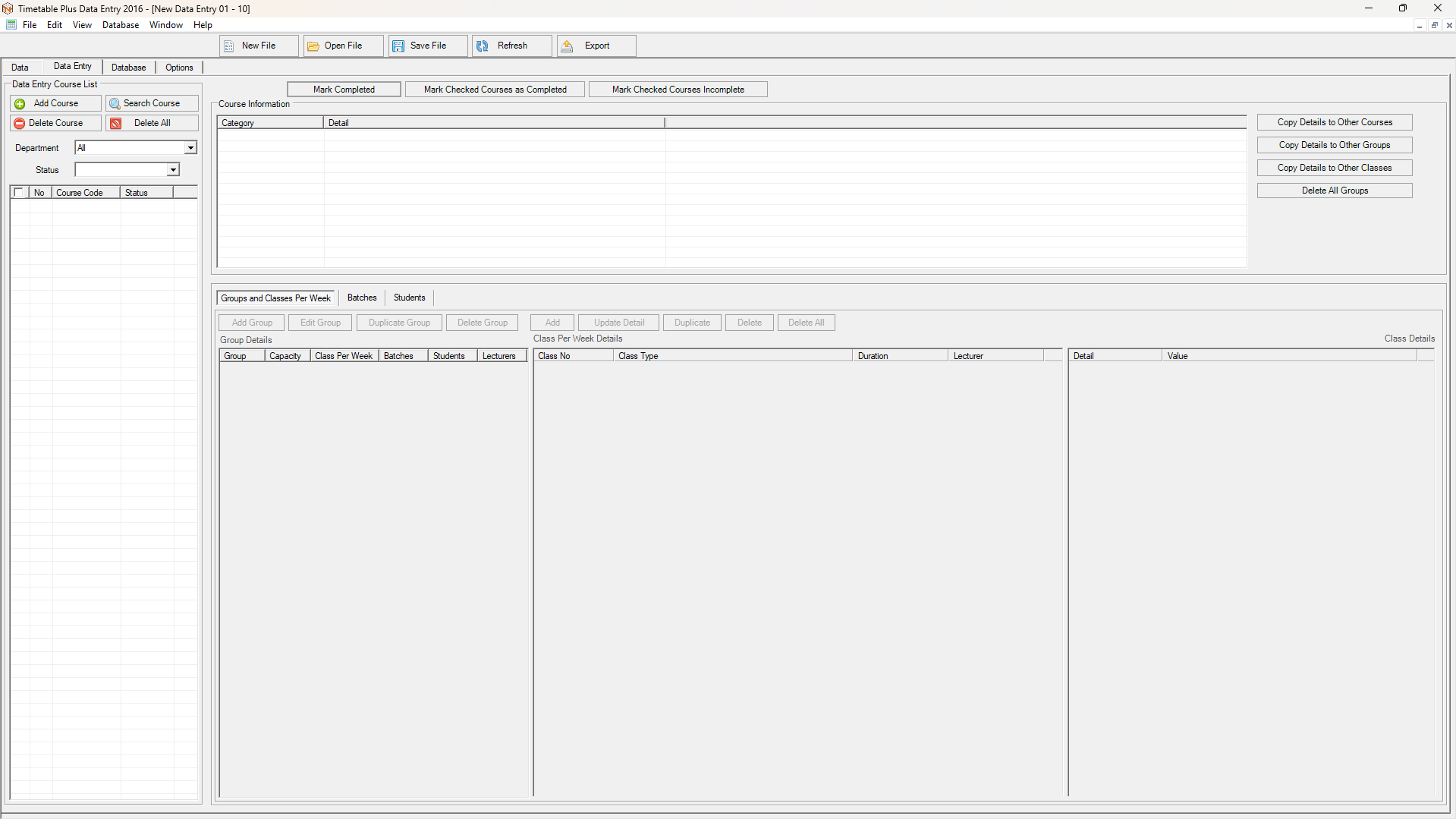Image resolution: width=1456 pixels, height=819 pixels.
Task: Click the Delete All icon button
Action: click(x=116, y=124)
